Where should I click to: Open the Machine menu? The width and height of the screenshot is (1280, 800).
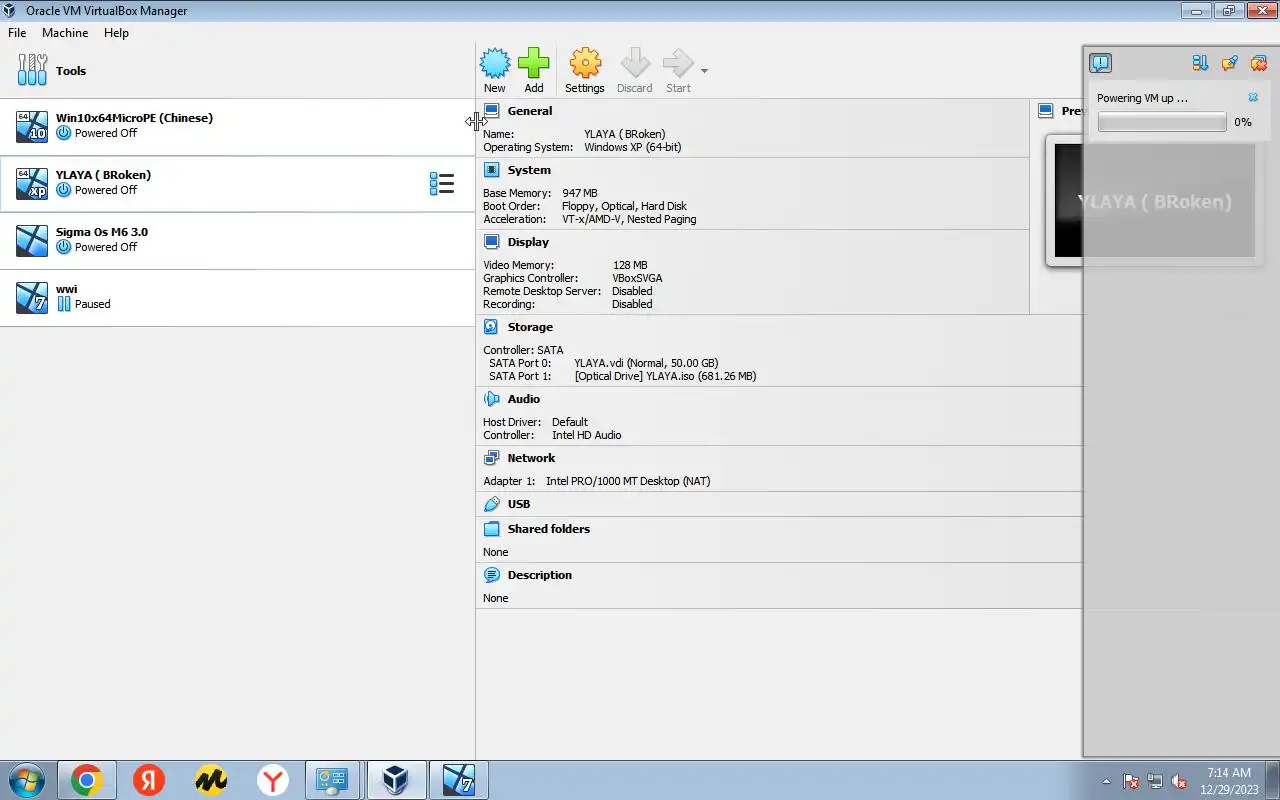65,32
